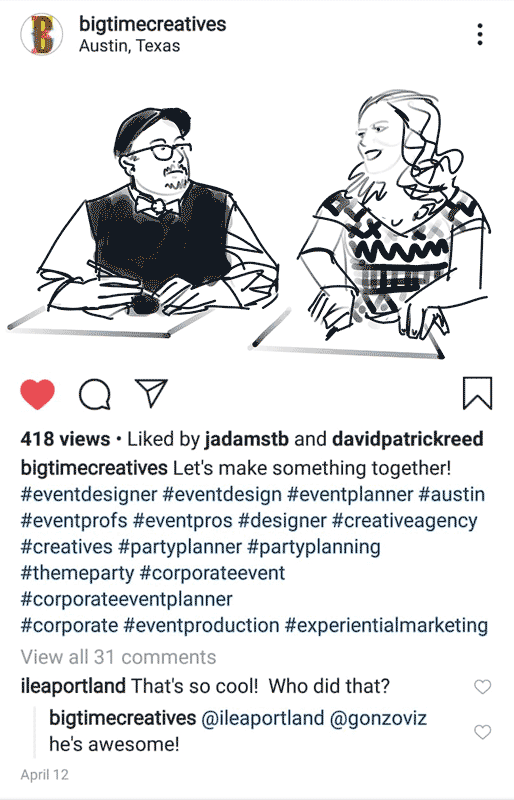Save post with bookmark icon

coord(477,393)
